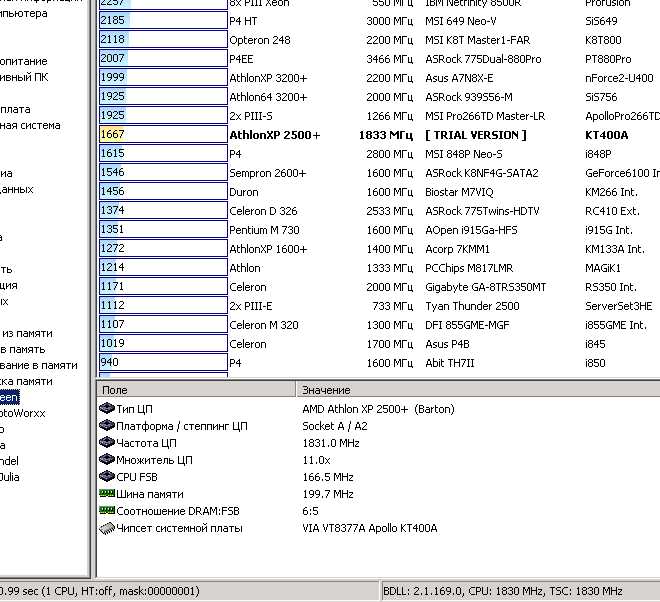This screenshot has height=602, width=660.
Task: Open the tree item ending in 'ndel'
Action: point(9,461)
